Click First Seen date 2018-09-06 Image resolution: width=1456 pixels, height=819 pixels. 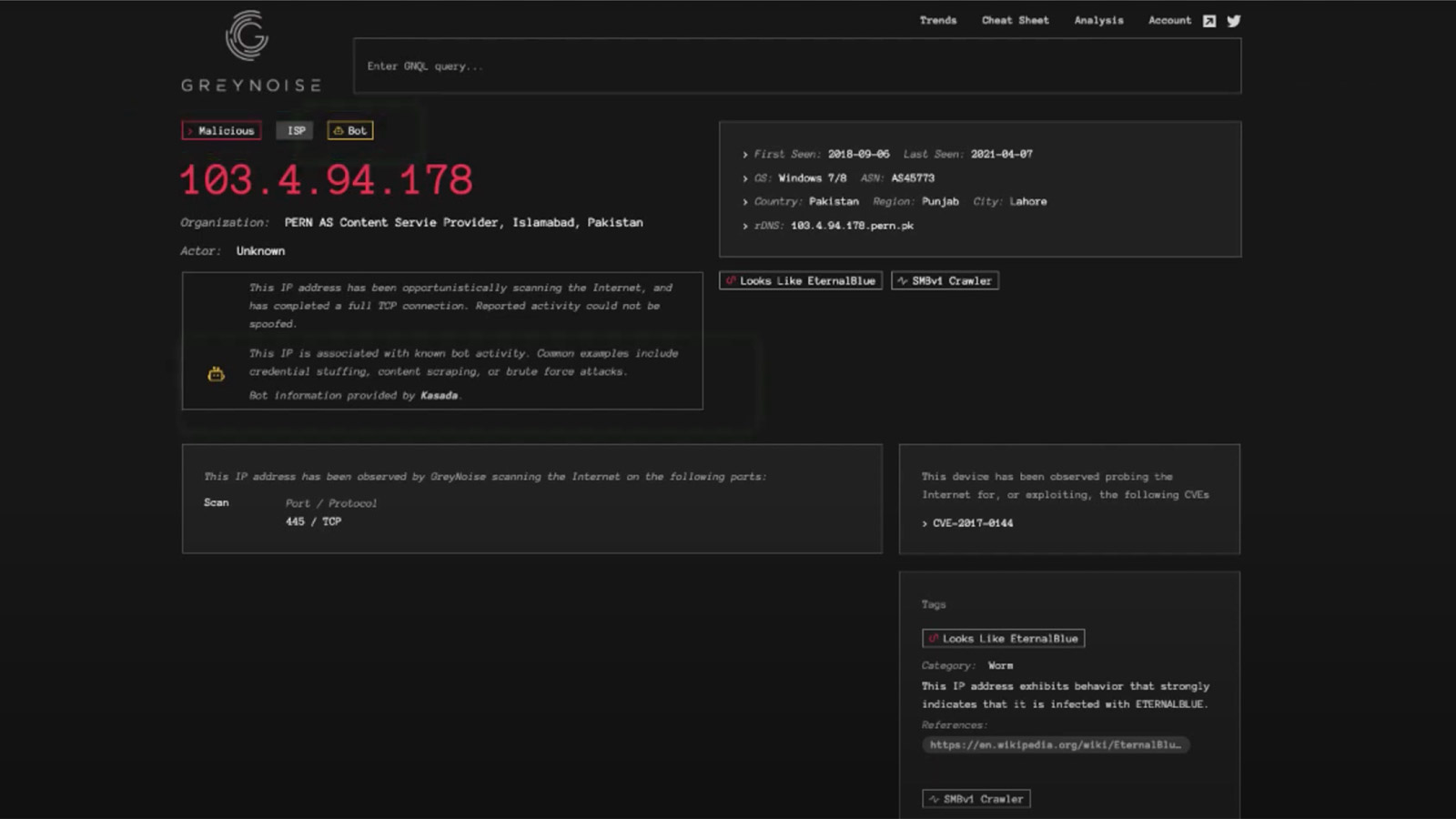click(858, 154)
